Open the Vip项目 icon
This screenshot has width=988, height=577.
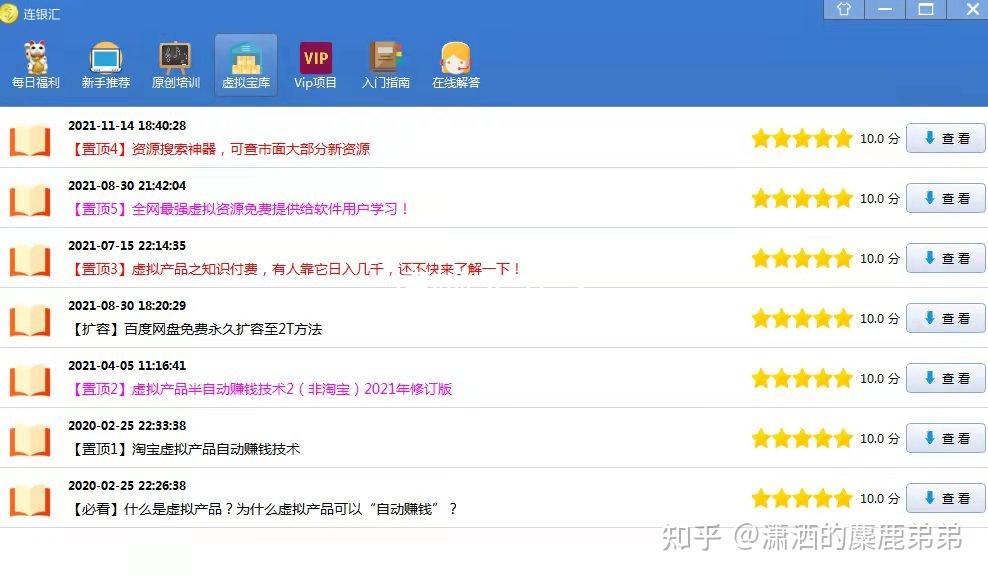tap(315, 64)
